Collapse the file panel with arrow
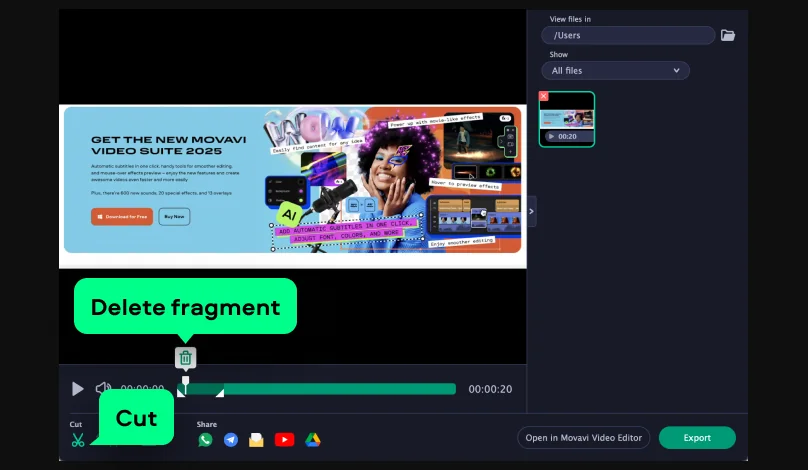Image resolution: width=808 pixels, height=470 pixels. click(x=531, y=211)
